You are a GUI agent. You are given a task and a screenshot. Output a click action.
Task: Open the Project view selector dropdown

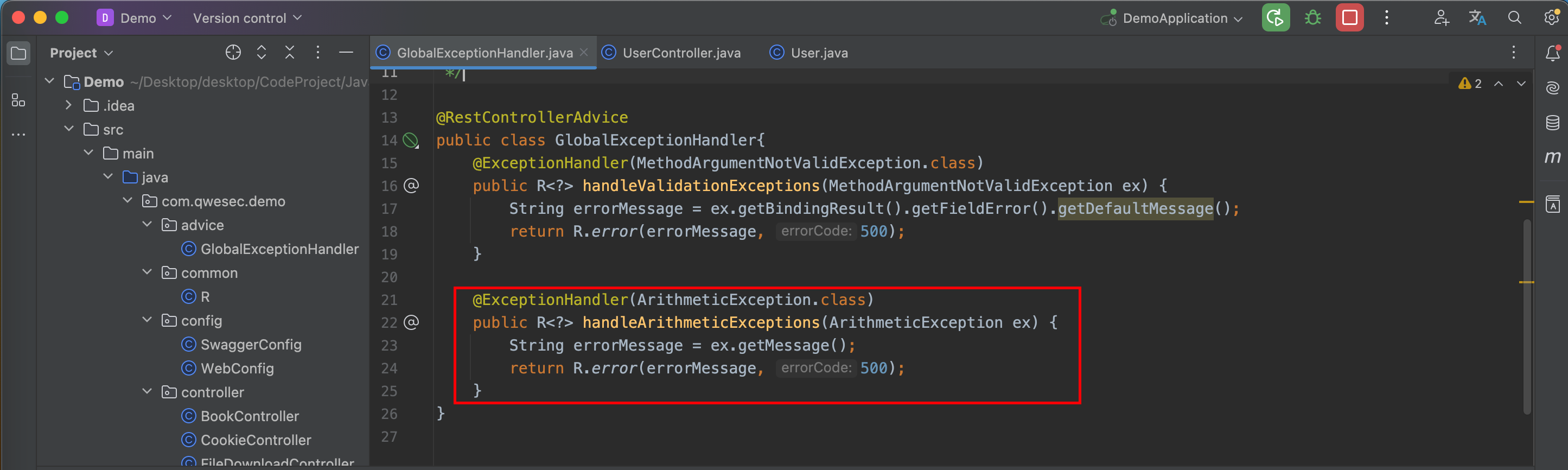tap(81, 53)
